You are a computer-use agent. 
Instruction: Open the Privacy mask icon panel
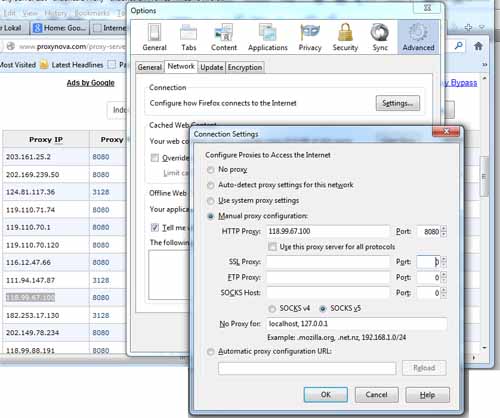click(310, 37)
